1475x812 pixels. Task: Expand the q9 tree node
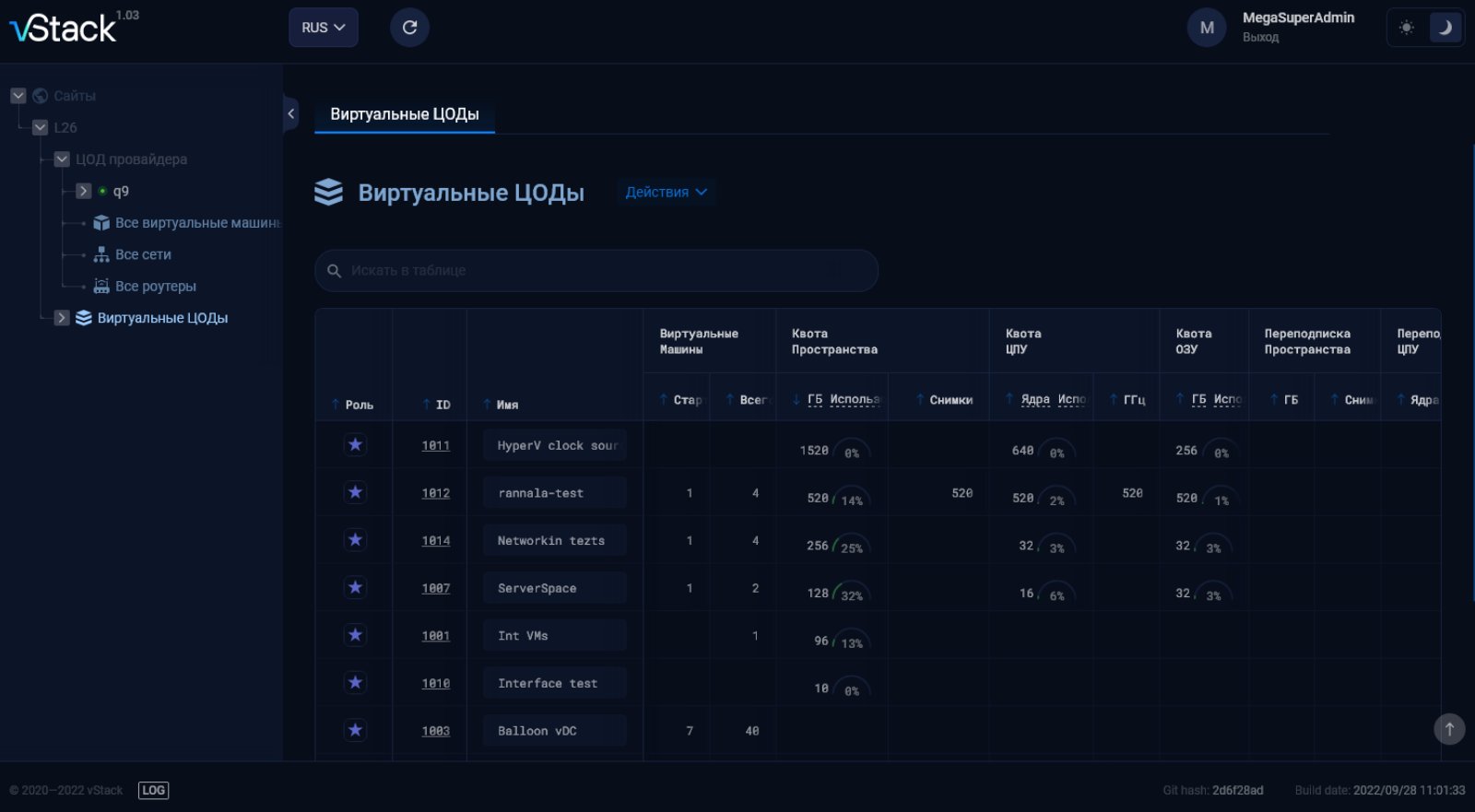[x=83, y=191]
